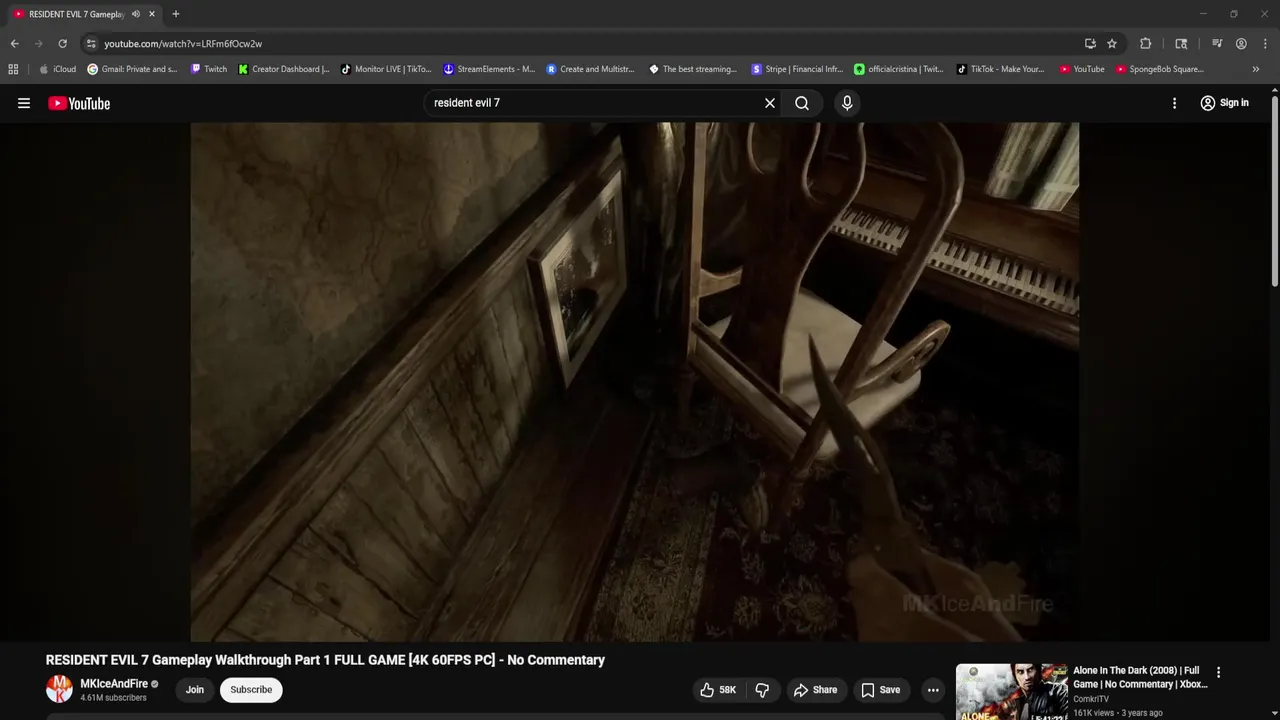Click the video title text
This screenshot has width=1280, height=720.
click(x=325, y=660)
